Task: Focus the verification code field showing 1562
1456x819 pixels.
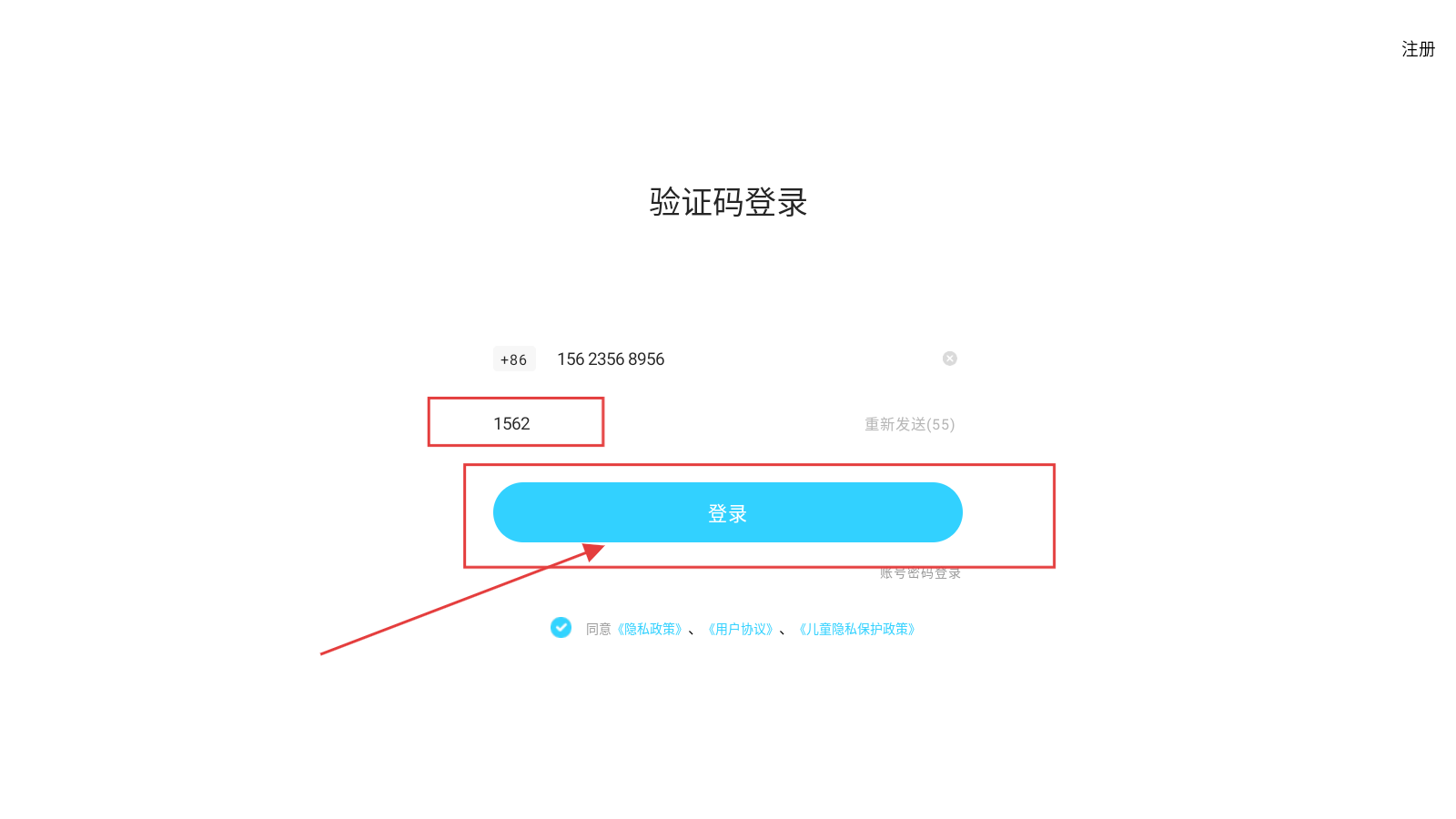Action: [511, 423]
